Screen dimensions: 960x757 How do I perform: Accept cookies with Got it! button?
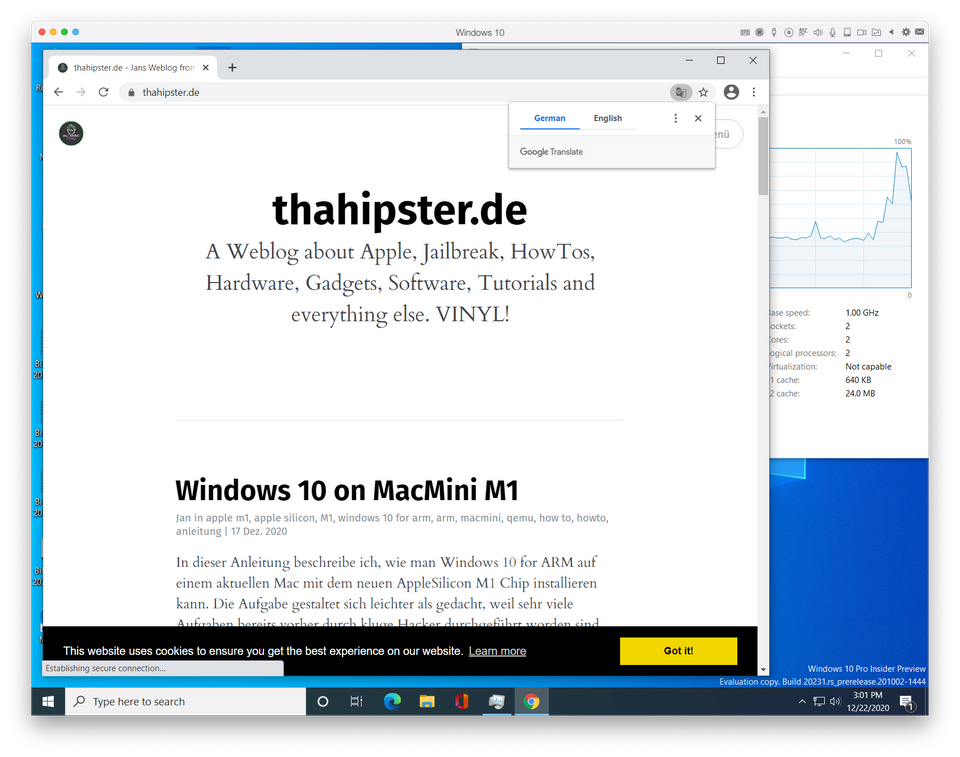678,651
